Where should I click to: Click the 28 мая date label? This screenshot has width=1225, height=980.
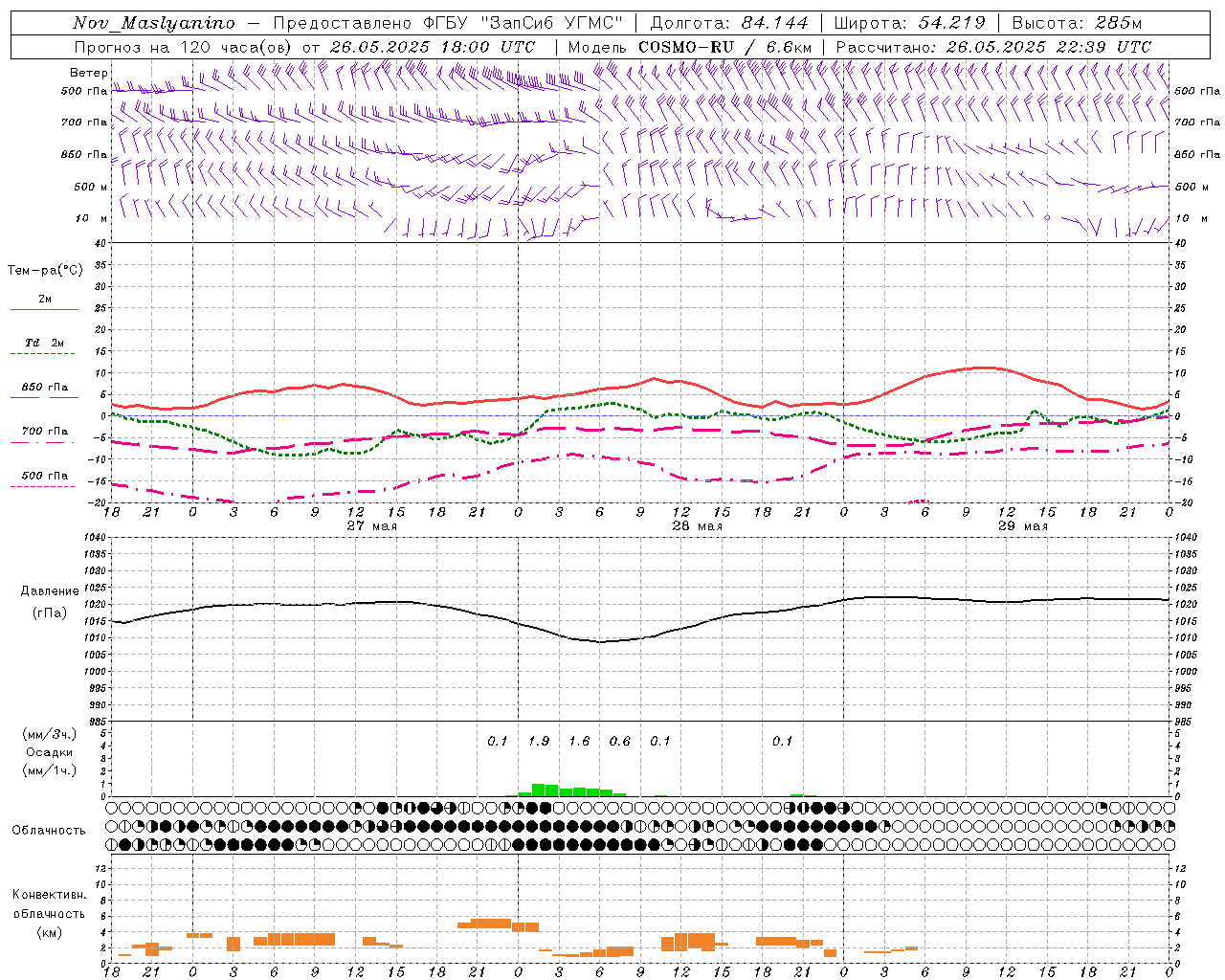(698, 526)
